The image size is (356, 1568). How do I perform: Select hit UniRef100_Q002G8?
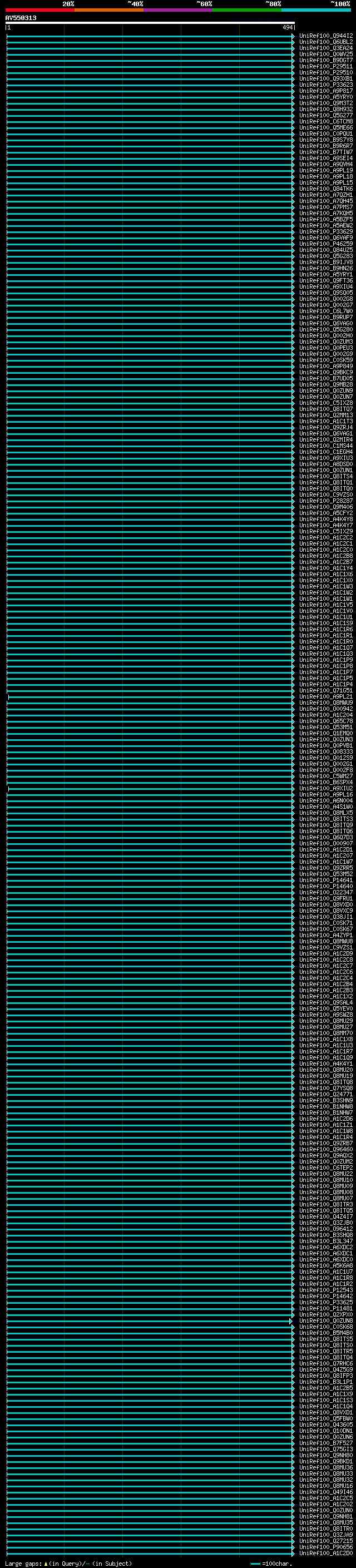(326, 299)
